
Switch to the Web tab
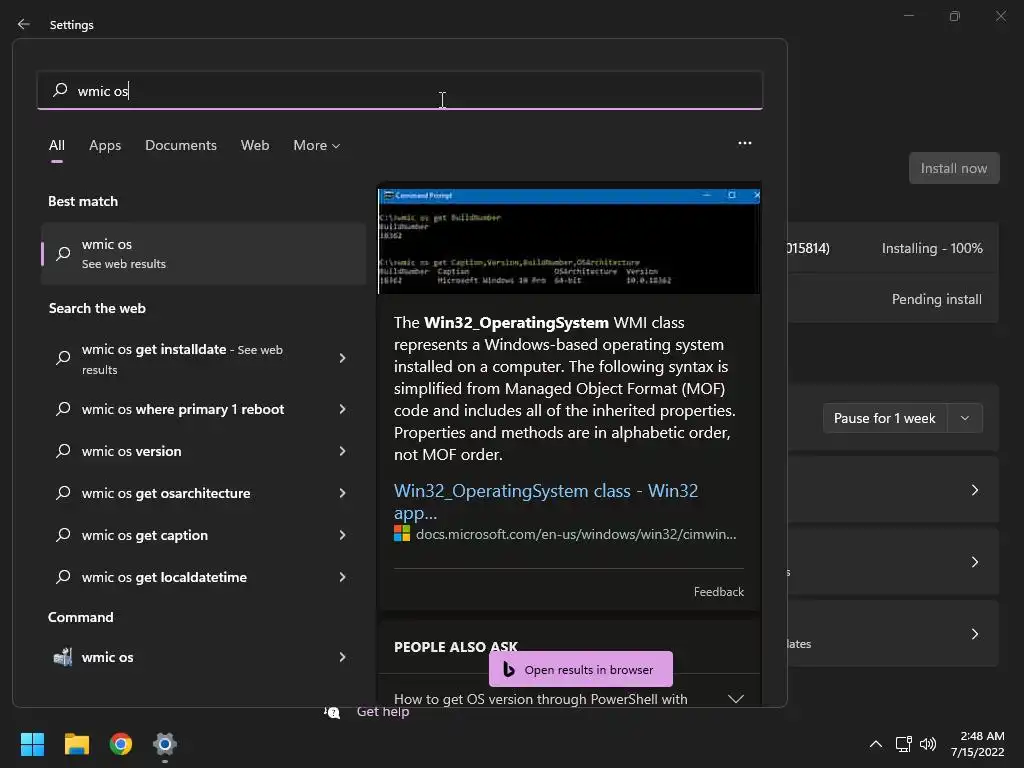tap(255, 145)
